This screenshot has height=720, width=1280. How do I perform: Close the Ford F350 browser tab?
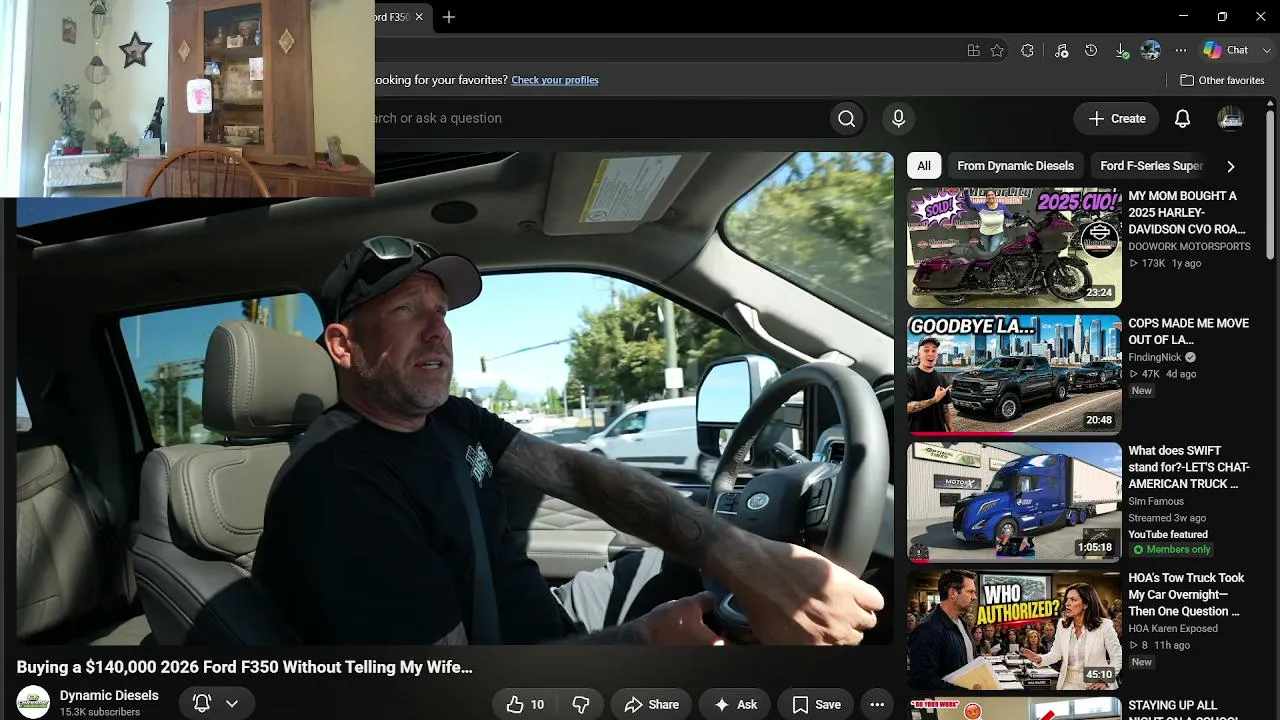point(419,17)
